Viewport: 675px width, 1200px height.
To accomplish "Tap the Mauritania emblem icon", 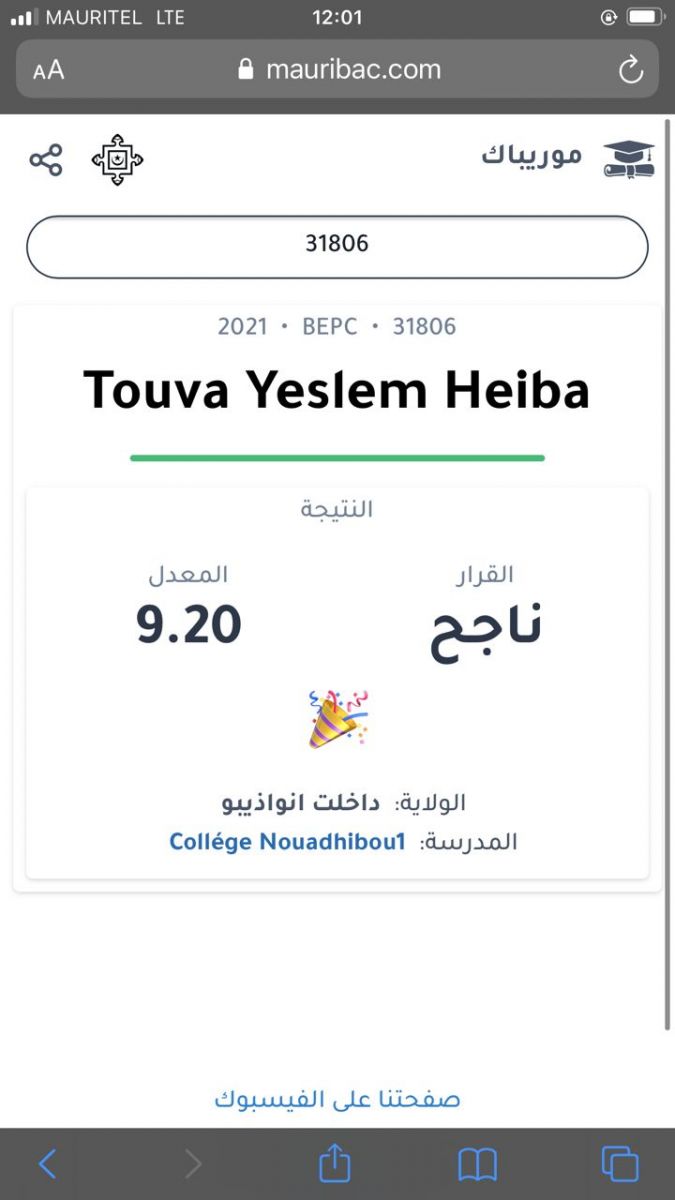I will [x=117, y=160].
